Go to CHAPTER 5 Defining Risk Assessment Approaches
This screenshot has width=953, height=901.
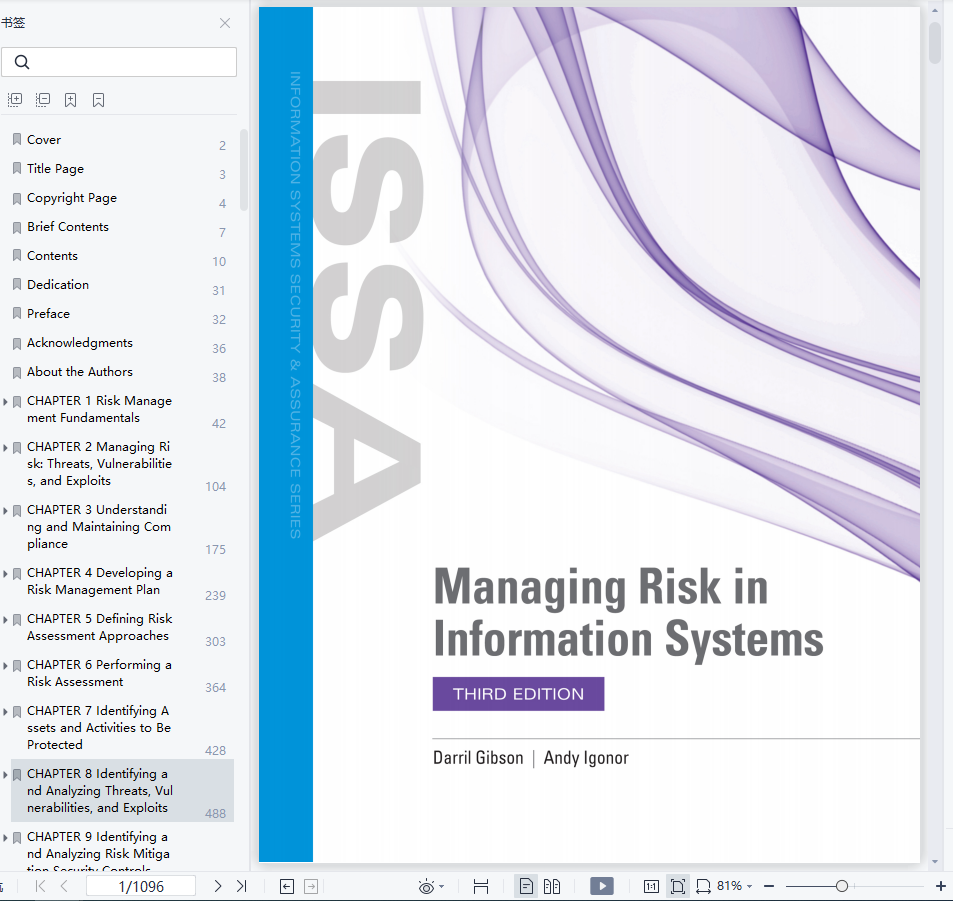(x=100, y=627)
